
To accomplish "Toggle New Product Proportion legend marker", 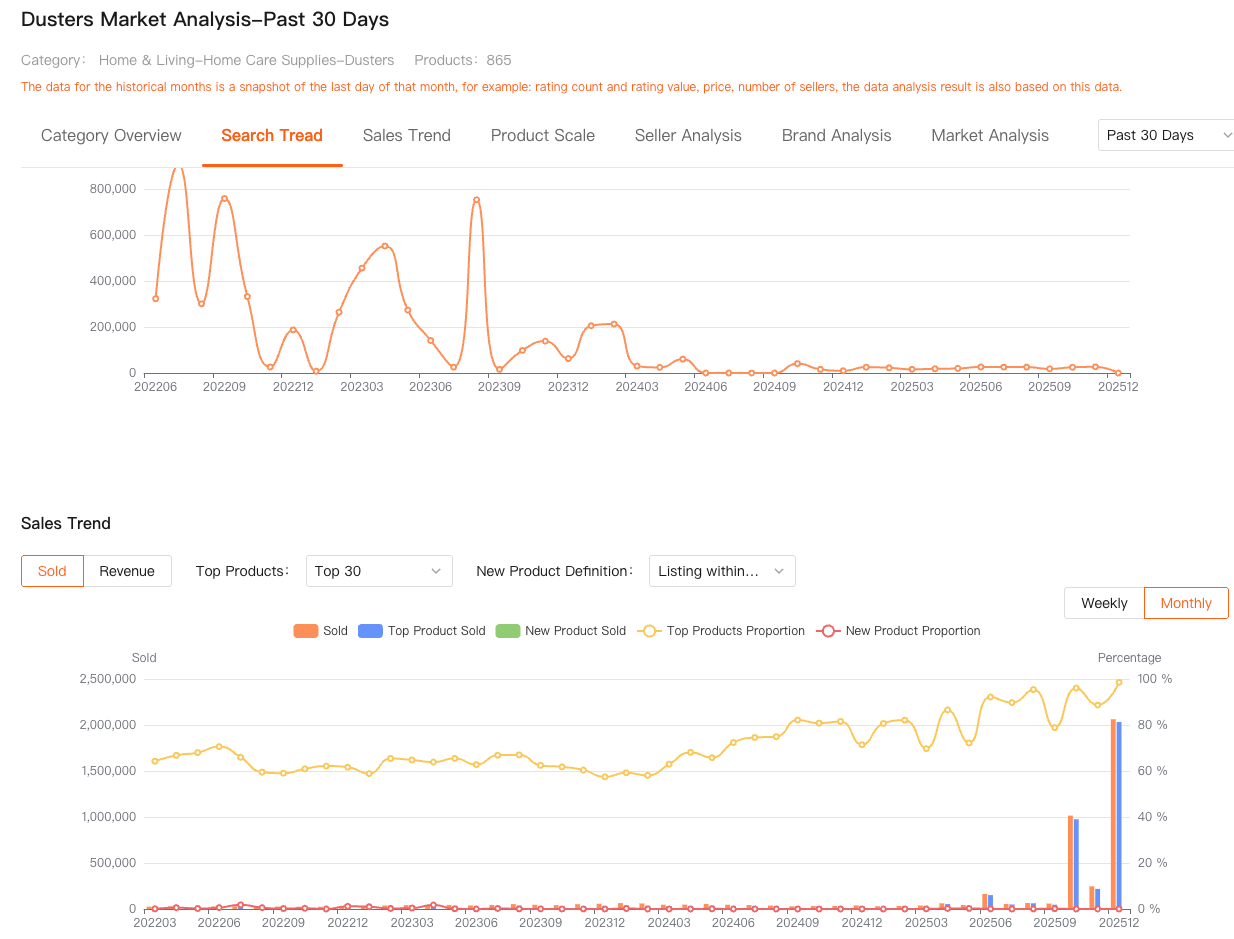I will click(x=828, y=631).
